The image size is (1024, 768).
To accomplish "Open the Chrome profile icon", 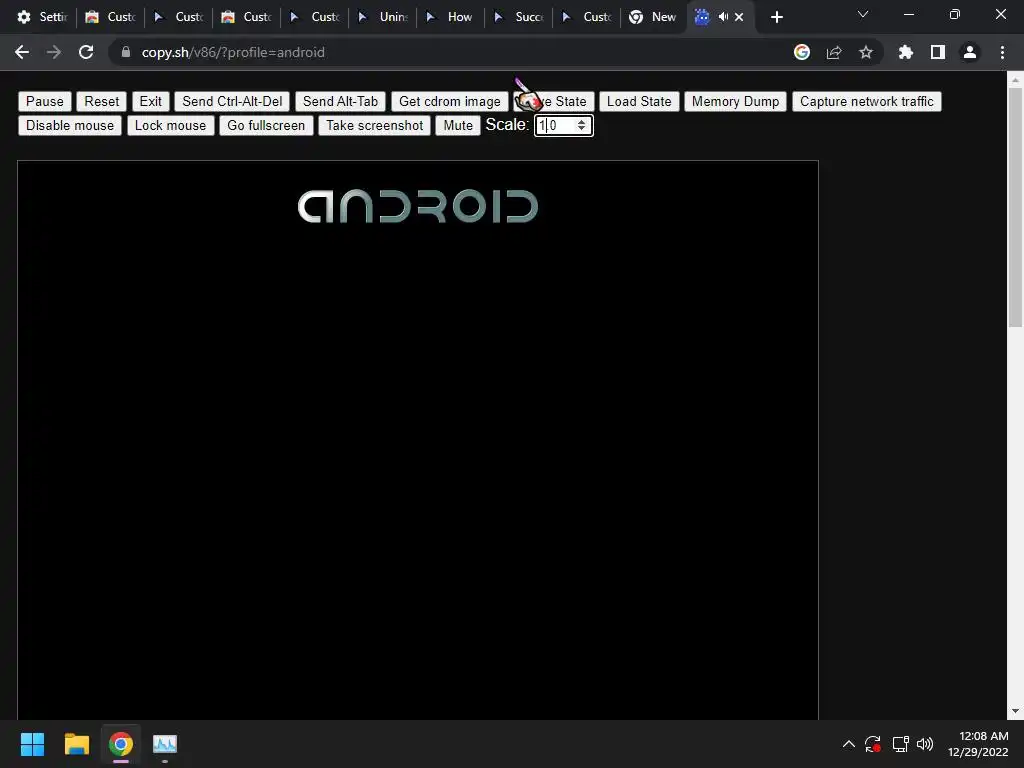I will click(x=970, y=52).
